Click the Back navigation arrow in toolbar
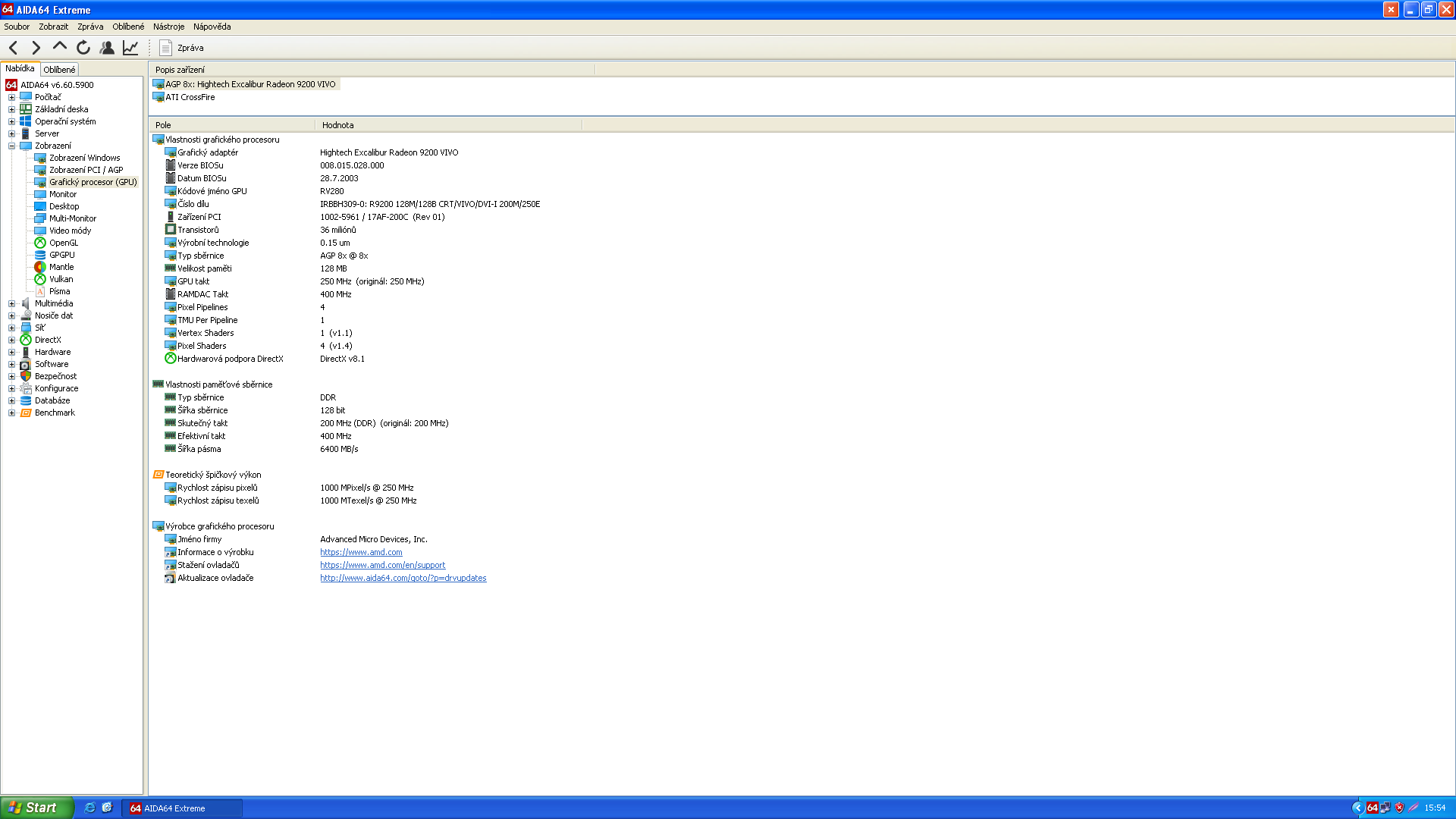 pos(14,48)
